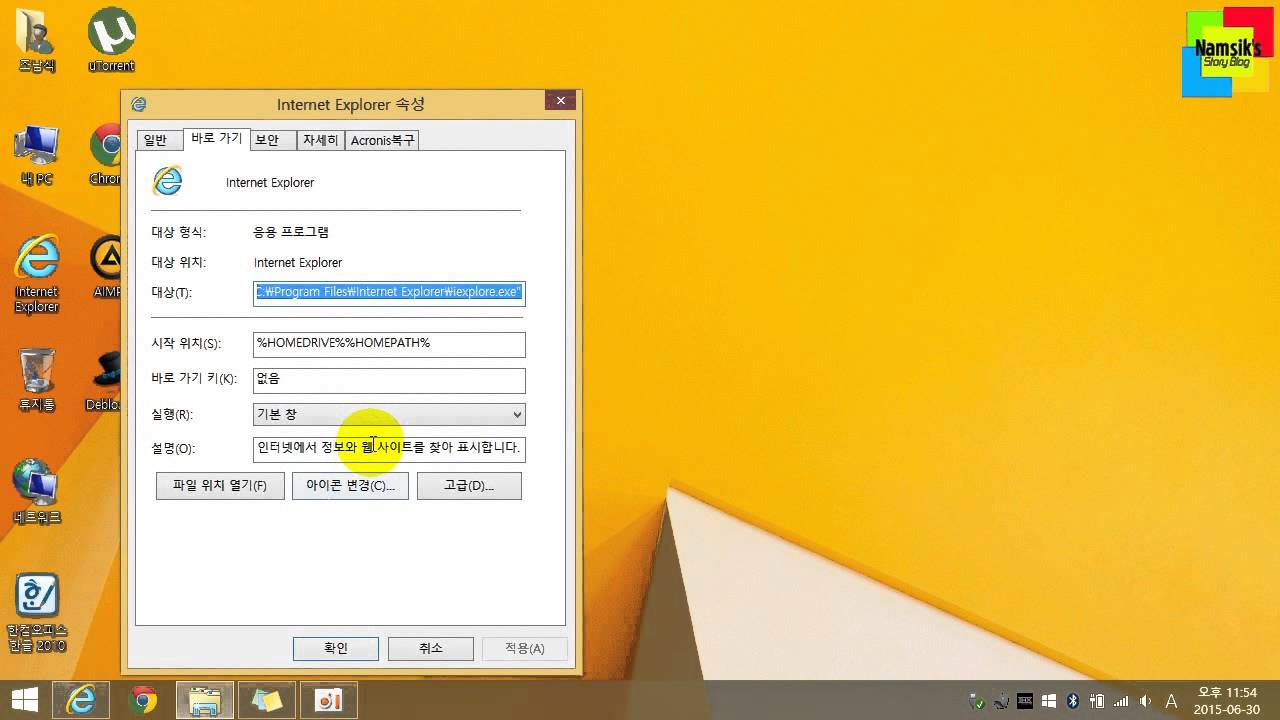Screen dimensions: 1280x720
Task: Click the Safely Remove Hardware tray icon
Action: pos(978,701)
